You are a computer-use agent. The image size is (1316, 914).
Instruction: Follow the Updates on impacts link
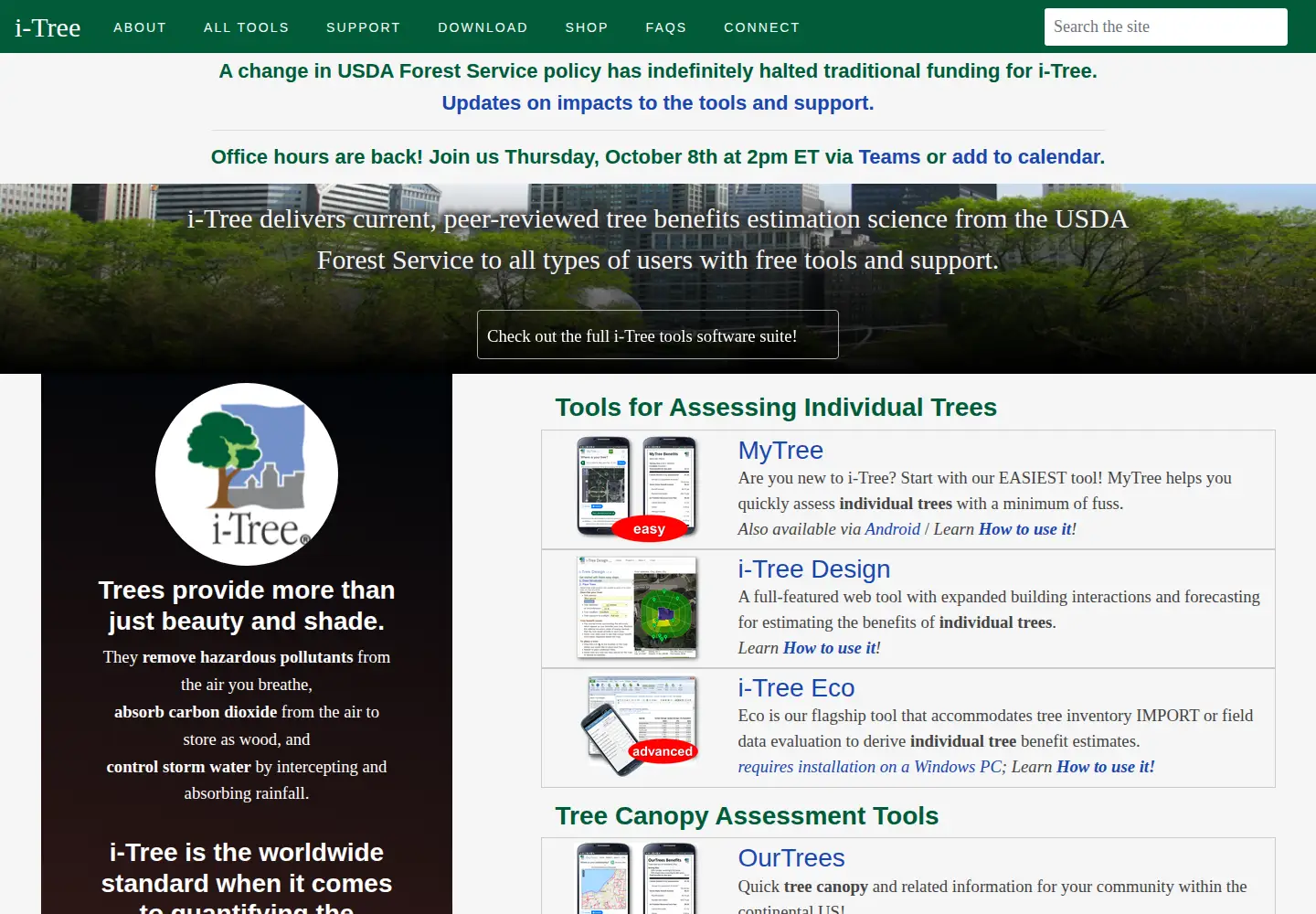point(658,103)
